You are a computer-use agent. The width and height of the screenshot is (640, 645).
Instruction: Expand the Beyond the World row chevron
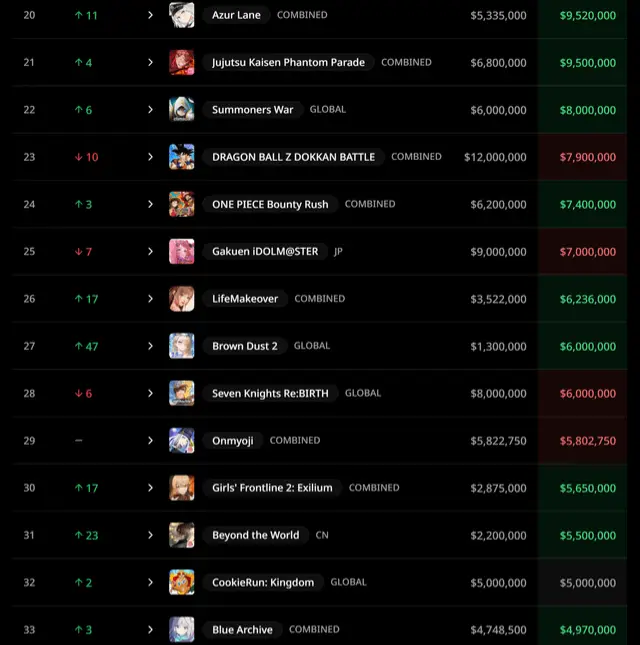click(150, 535)
